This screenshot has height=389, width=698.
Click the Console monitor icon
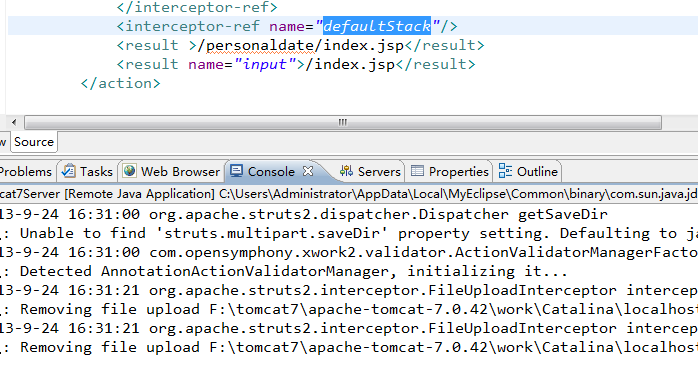[236, 171]
